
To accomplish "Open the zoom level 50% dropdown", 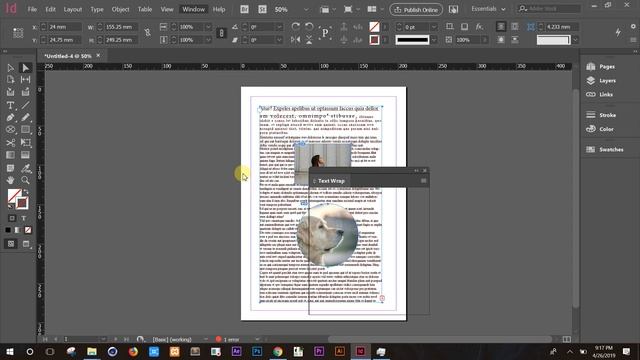I will tap(306, 9).
